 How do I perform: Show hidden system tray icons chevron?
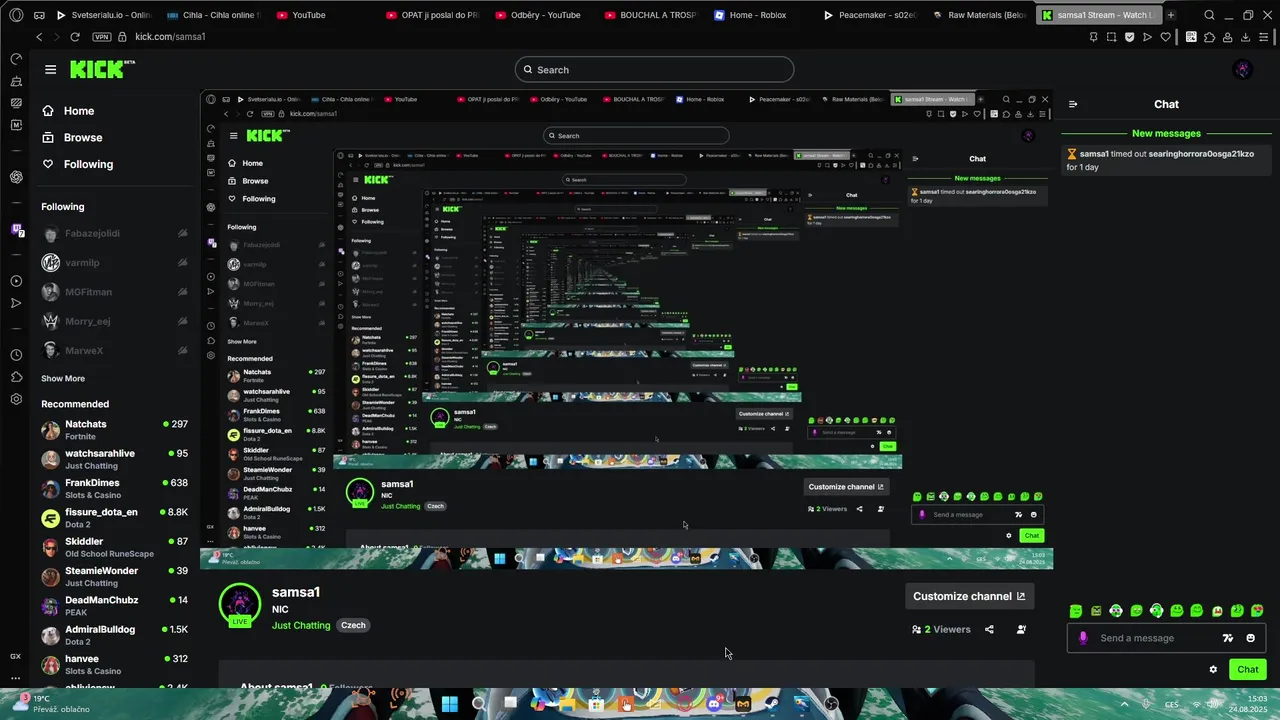(x=1123, y=703)
